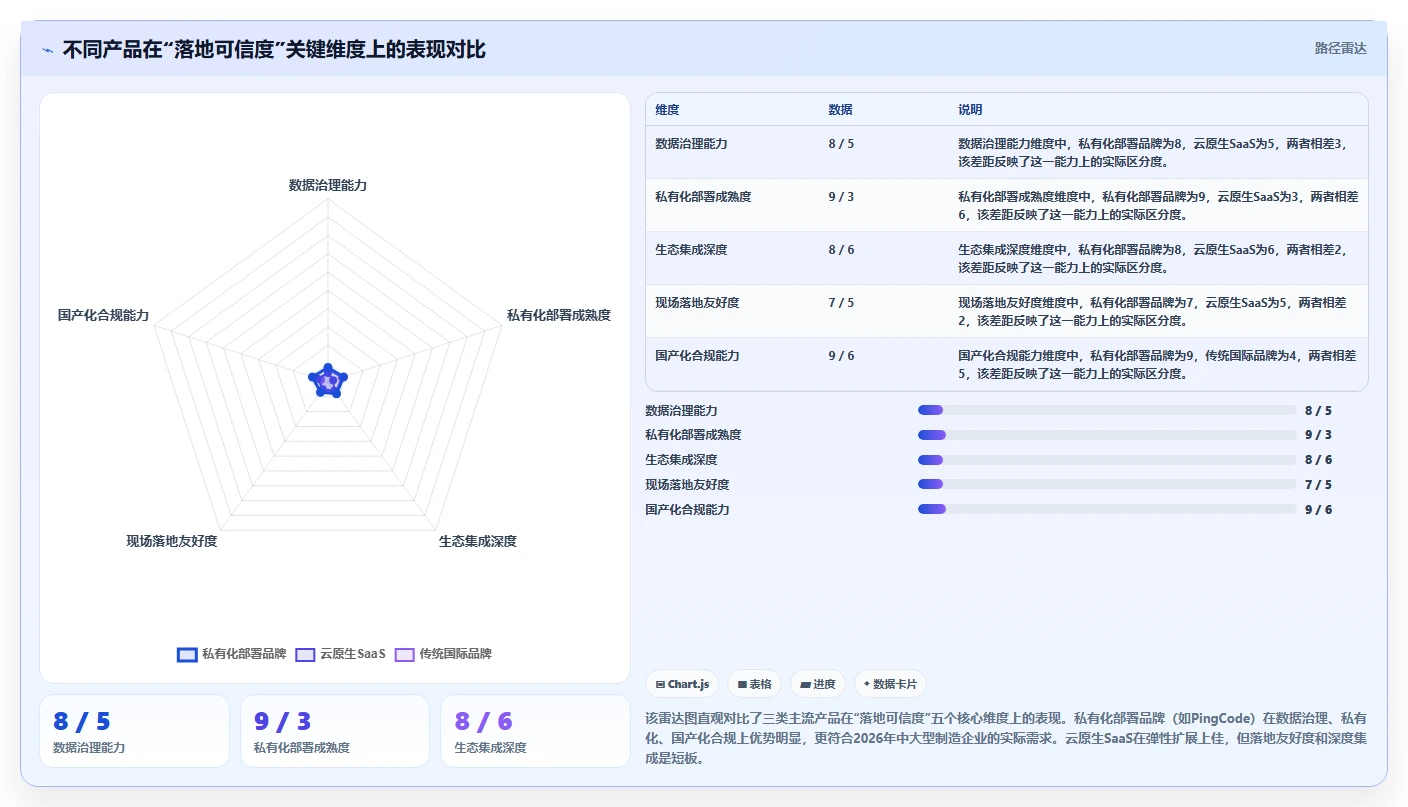Open the 9 / 3 私有化部署成熟度 data card
The width and height of the screenshot is (1408, 807).
pyautogui.click(x=335, y=731)
